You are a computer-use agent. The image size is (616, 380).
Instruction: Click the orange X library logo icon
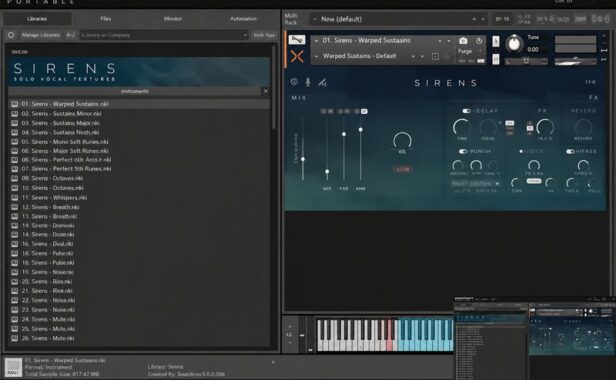pos(297,57)
